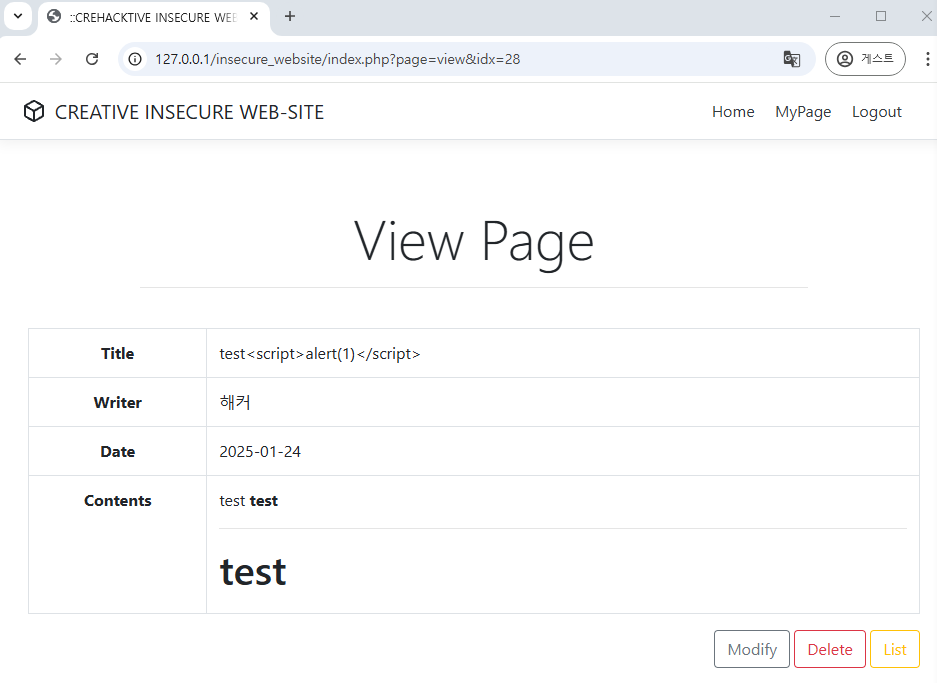Click the Title row label
This screenshot has width=937, height=683.
(118, 354)
